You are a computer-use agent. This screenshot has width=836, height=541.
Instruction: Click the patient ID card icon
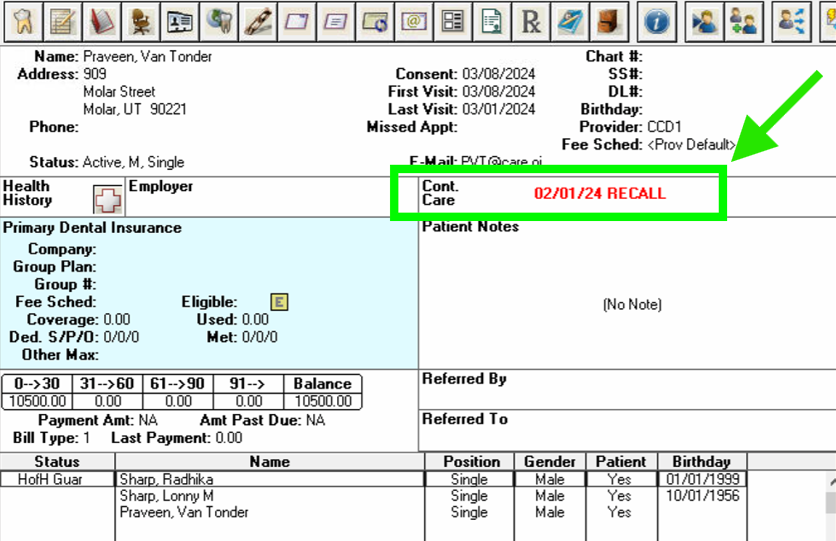point(180,22)
